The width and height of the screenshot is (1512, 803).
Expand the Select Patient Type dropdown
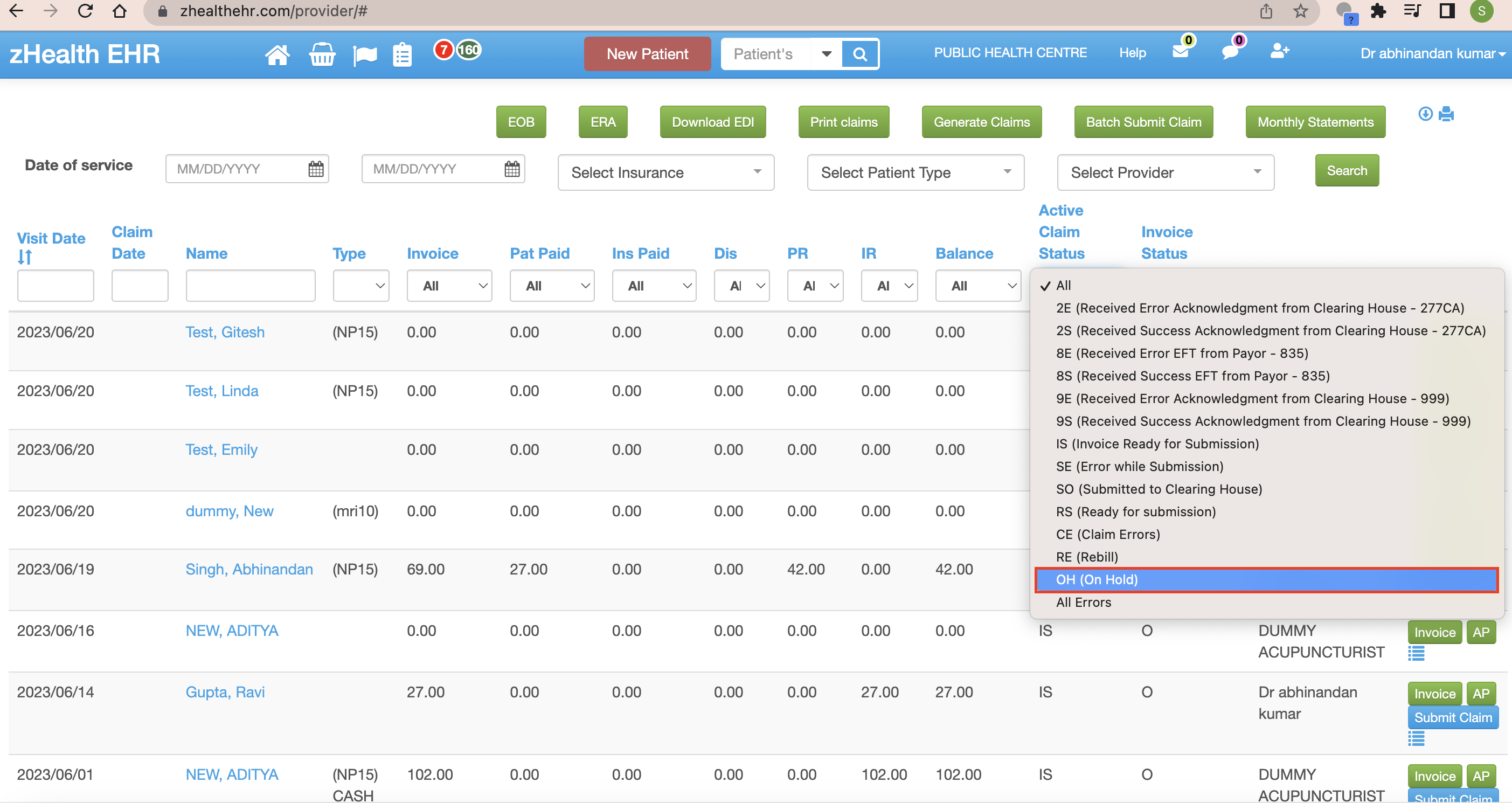[915, 172]
